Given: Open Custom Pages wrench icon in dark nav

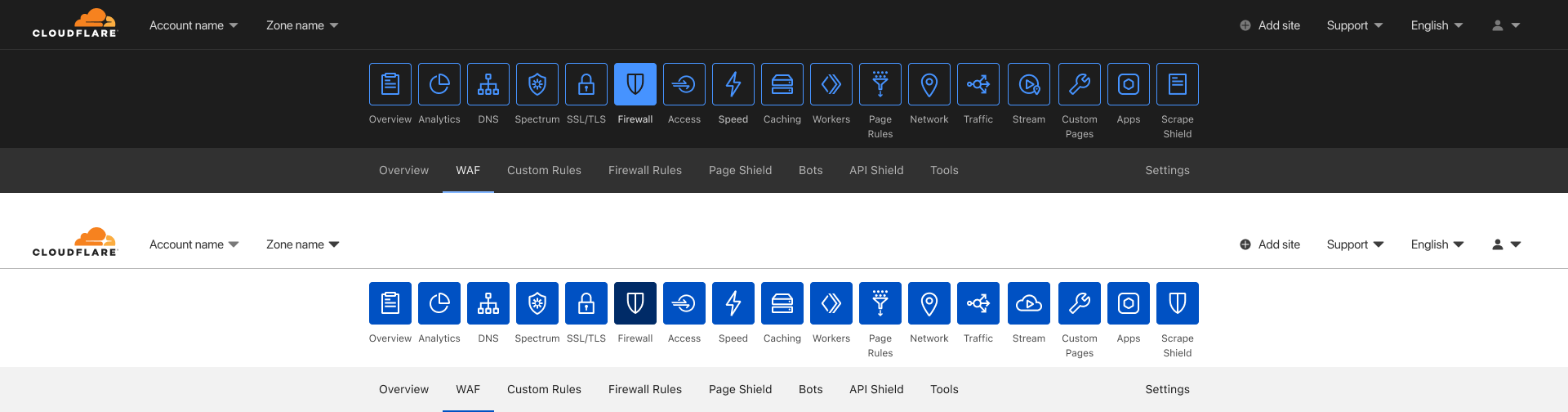Looking at the screenshot, I should pyautogui.click(x=1080, y=84).
